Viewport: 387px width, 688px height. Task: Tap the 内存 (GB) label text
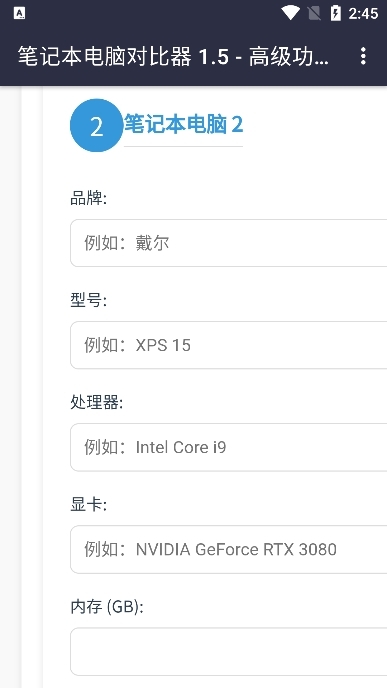[x=107, y=607]
